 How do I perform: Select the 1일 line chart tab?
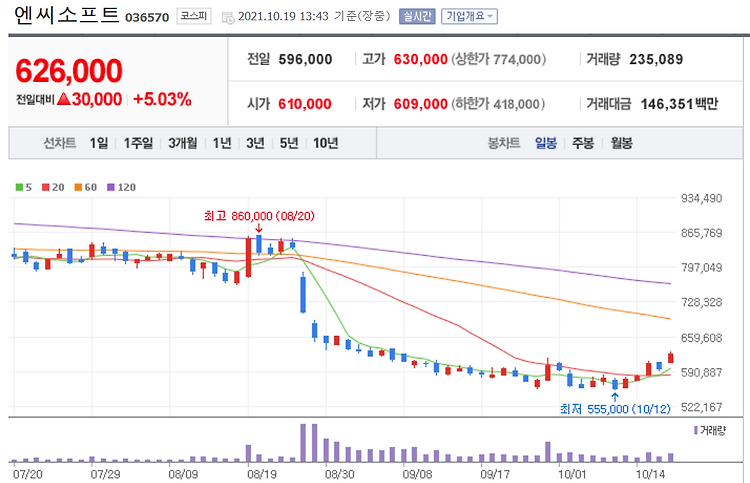click(x=99, y=143)
